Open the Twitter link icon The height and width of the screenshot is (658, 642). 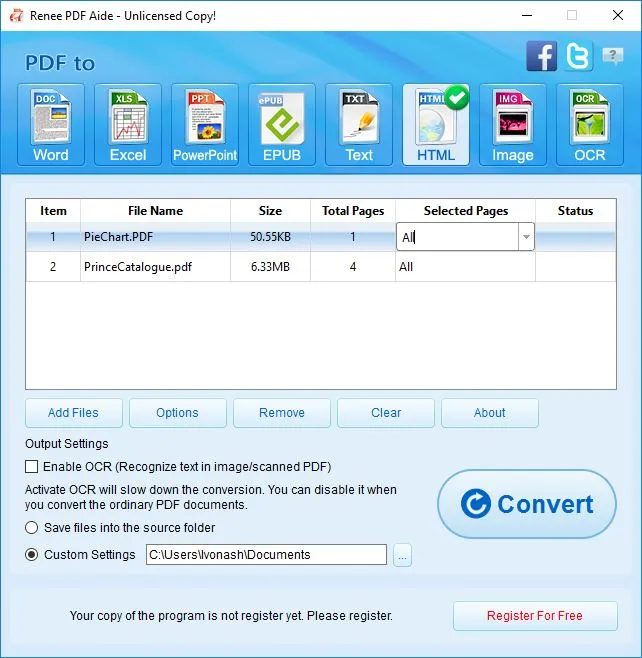pyautogui.click(x=578, y=56)
